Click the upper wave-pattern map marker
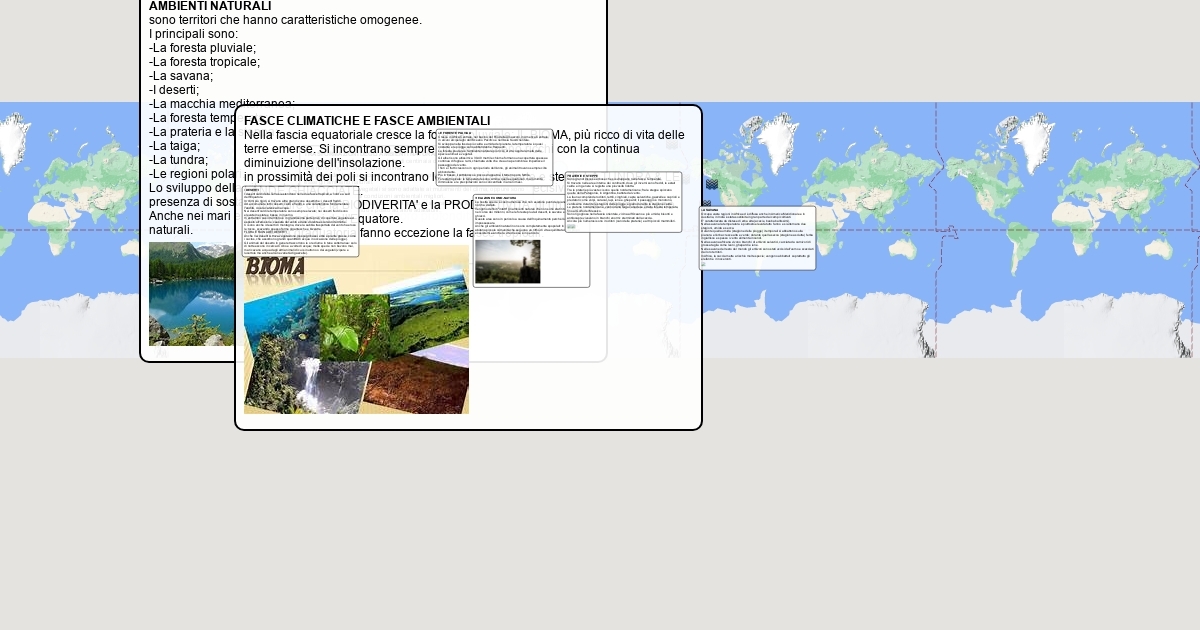1200x630 pixels. 712,184
